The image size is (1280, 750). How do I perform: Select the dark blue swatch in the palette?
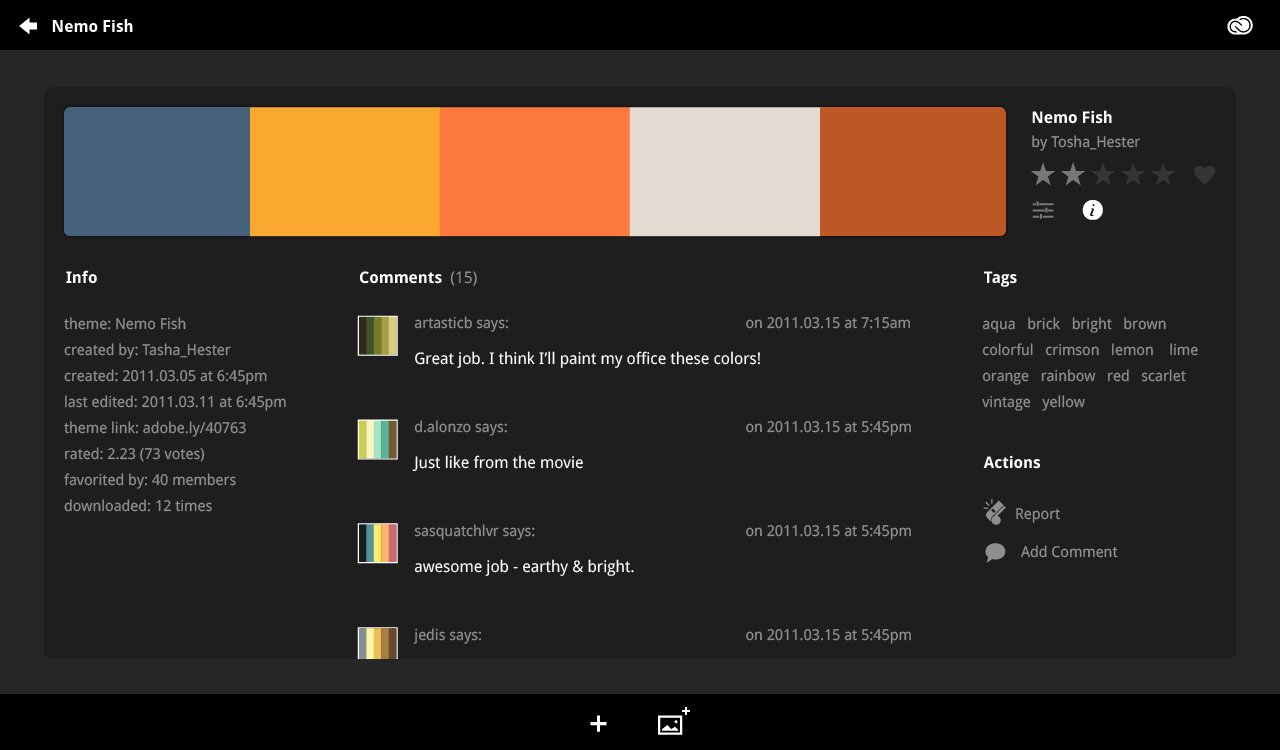click(156, 171)
